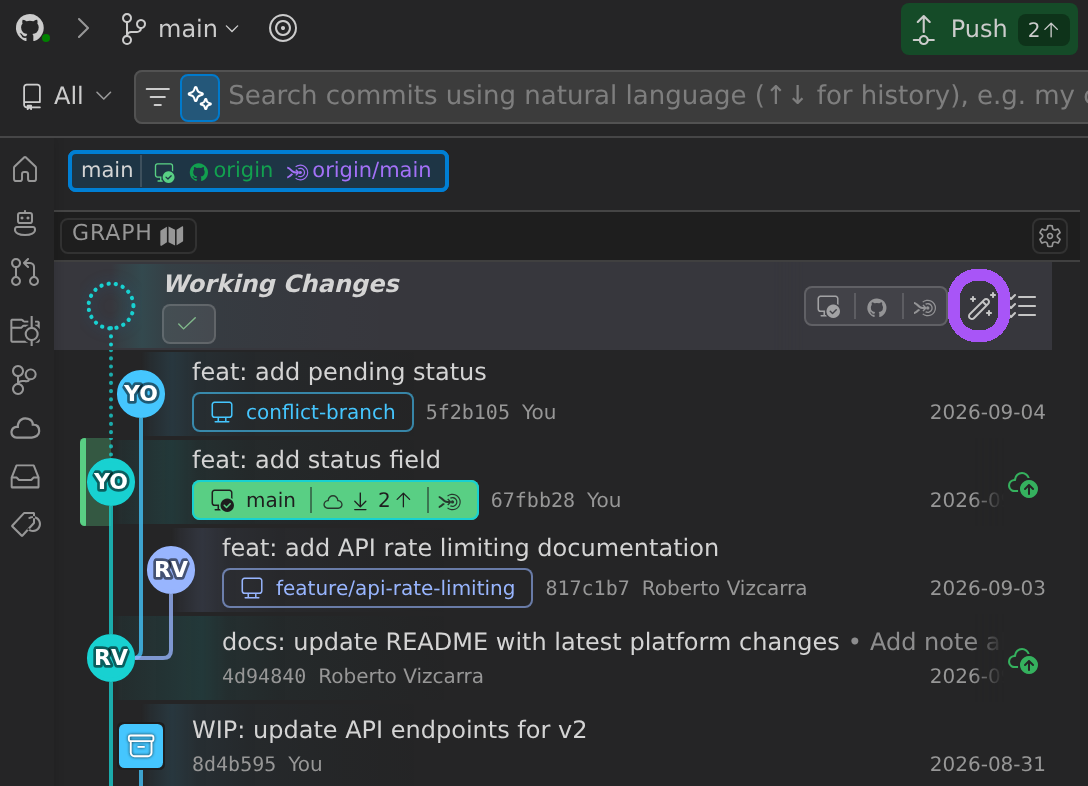Image resolution: width=1088 pixels, height=786 pixels.
Task: Click upstream icon in Working Changes toolbar
Action: [x=924, y=307]
